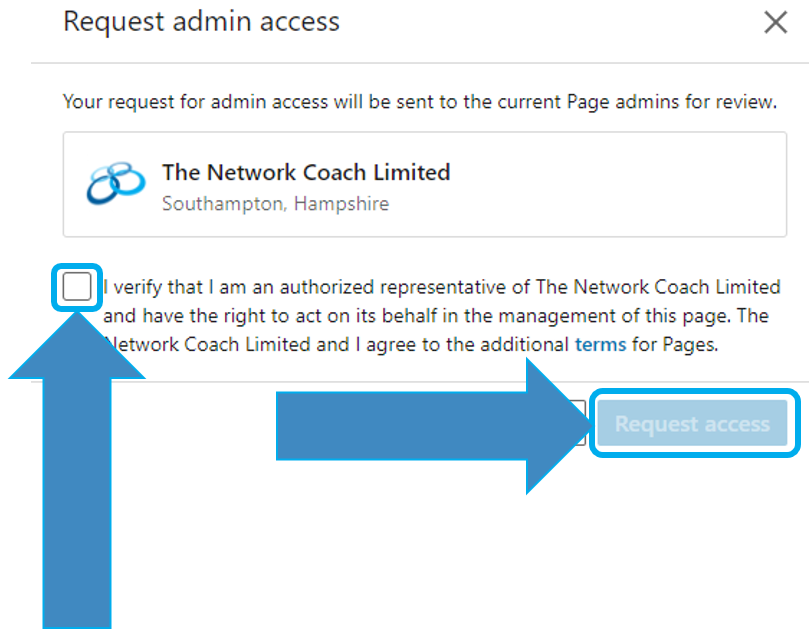Image resolution: width=809 pixels, height=640 pixels.
Task: Click the triangular head of the right-pointing arrow
Action: click(x=555, y=426)
